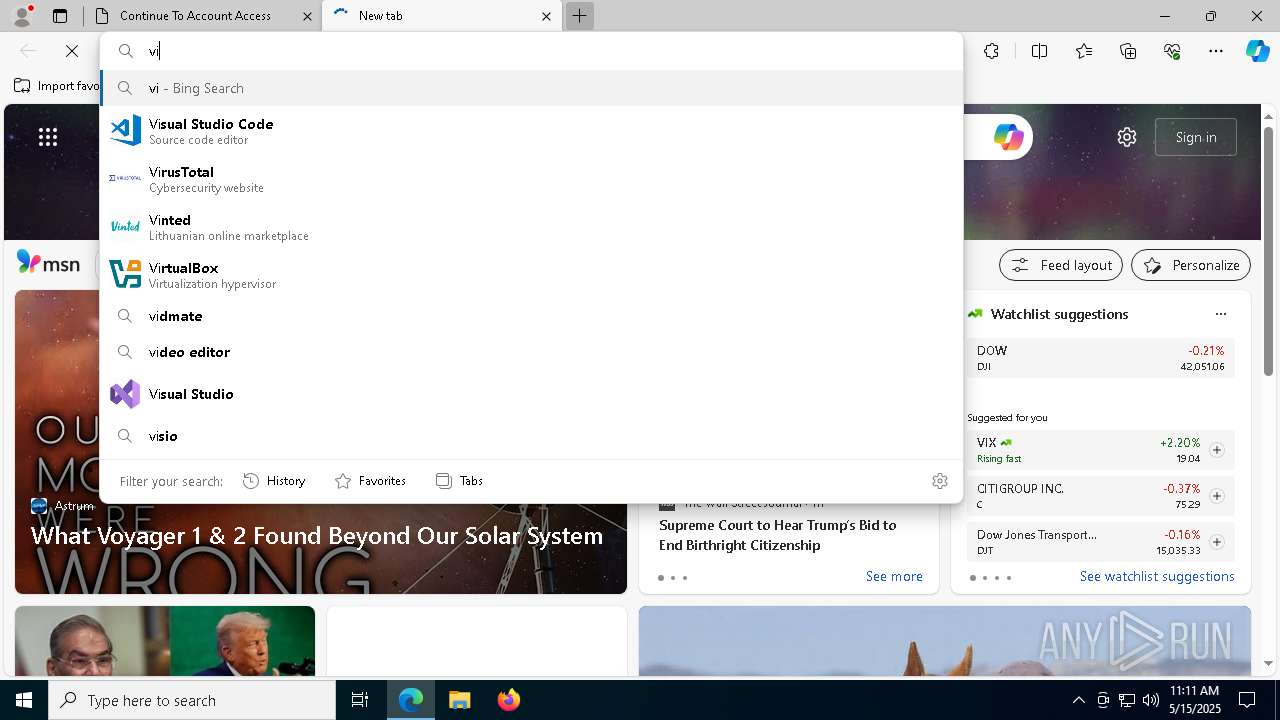Image resolution: width=1280 pixels, height=720 pixels.
Task: Select the video editor search suggestion
Action: 531,352
